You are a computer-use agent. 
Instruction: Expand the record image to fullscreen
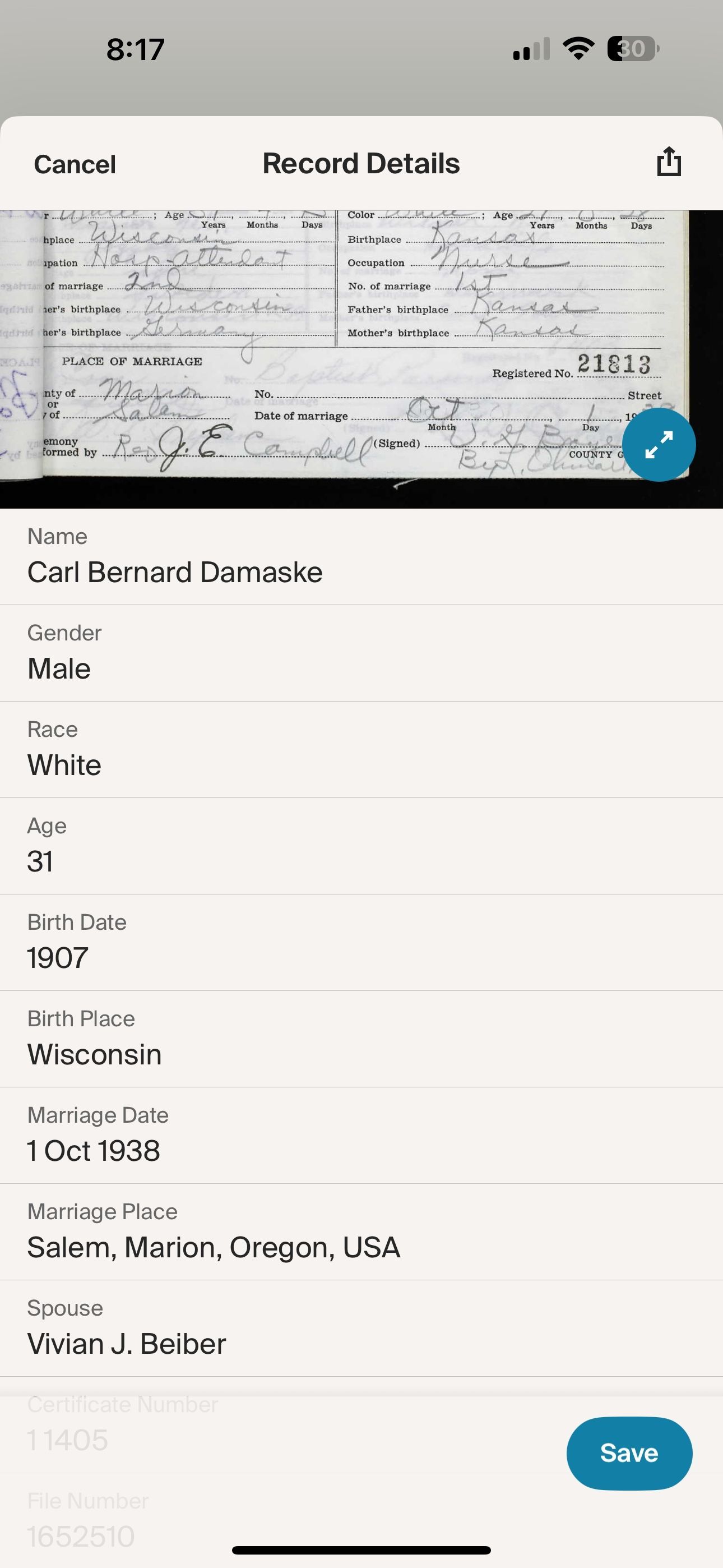[659, 445]
